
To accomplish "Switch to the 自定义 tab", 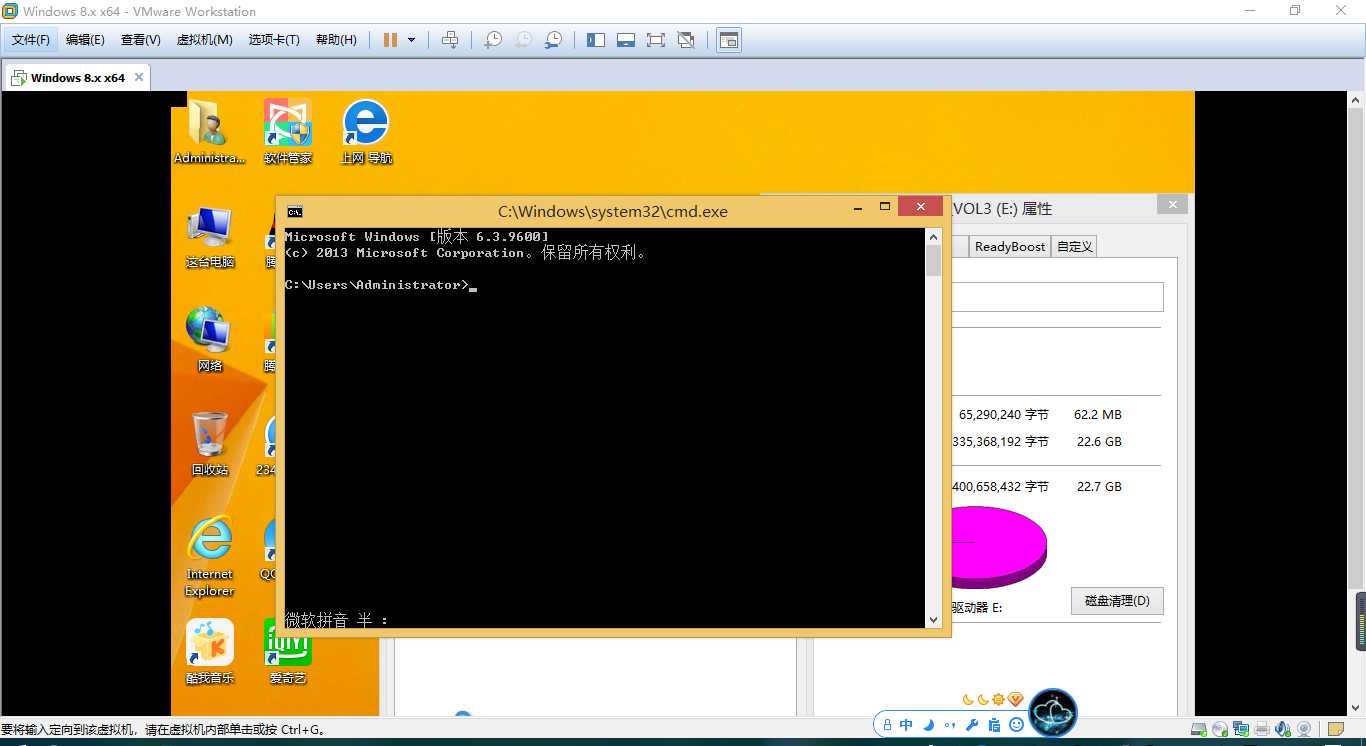I will (x=1075, y=247).
